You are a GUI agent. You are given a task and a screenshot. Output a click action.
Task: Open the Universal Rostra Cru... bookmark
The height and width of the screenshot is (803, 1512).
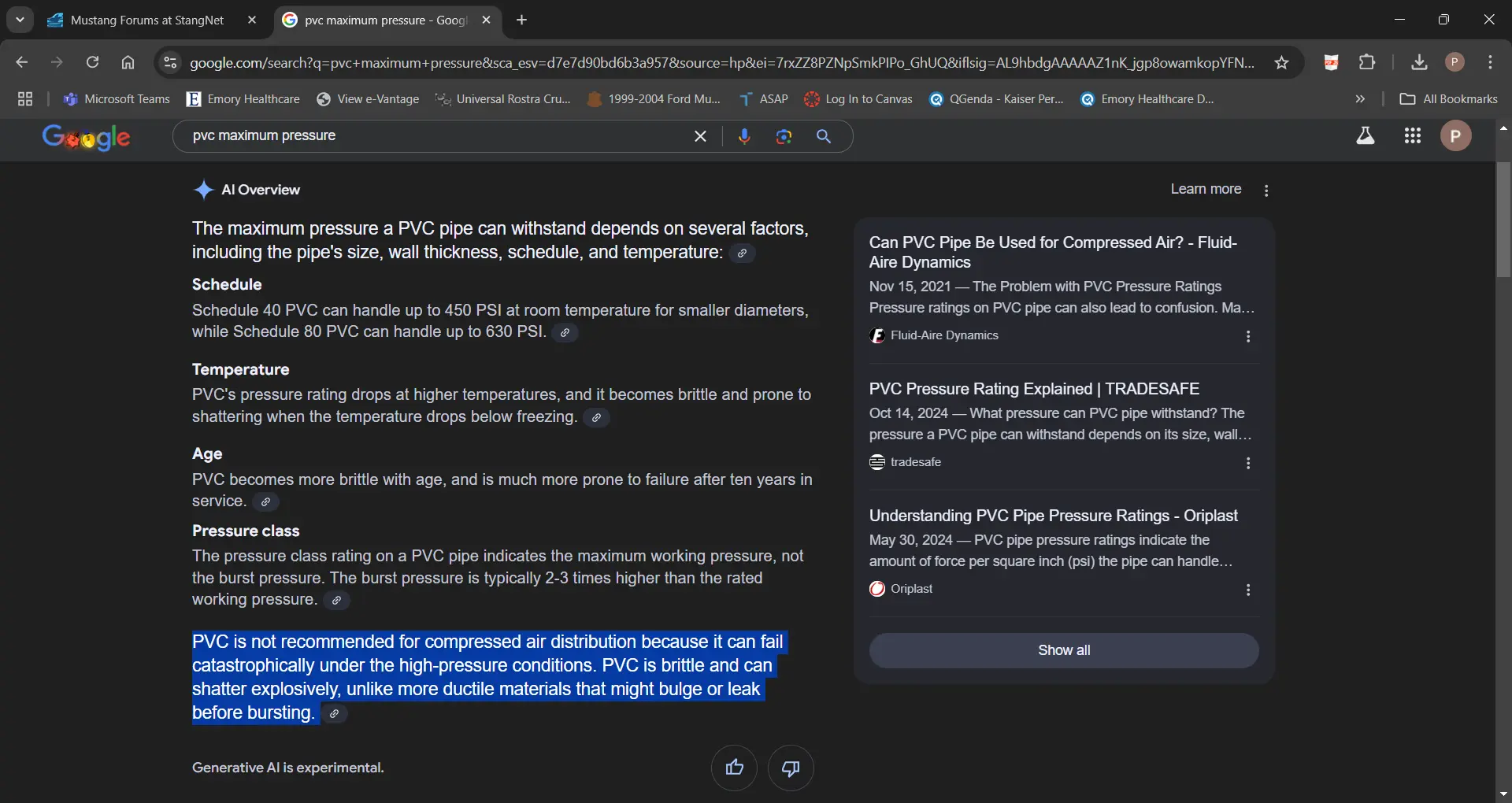[x=503, y=98]
